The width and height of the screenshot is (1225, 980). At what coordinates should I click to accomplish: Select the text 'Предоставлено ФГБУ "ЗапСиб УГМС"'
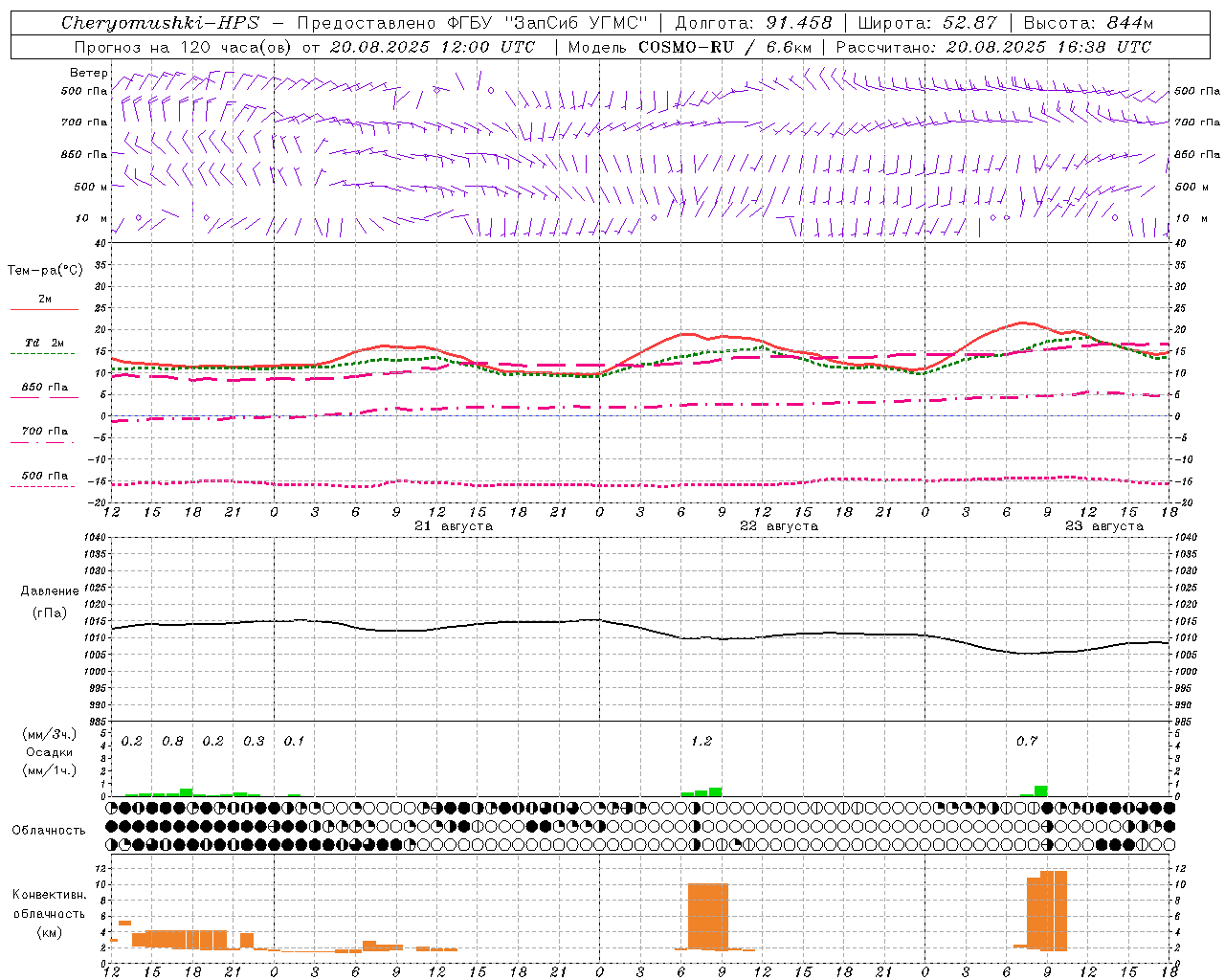(x=473, y=23)
